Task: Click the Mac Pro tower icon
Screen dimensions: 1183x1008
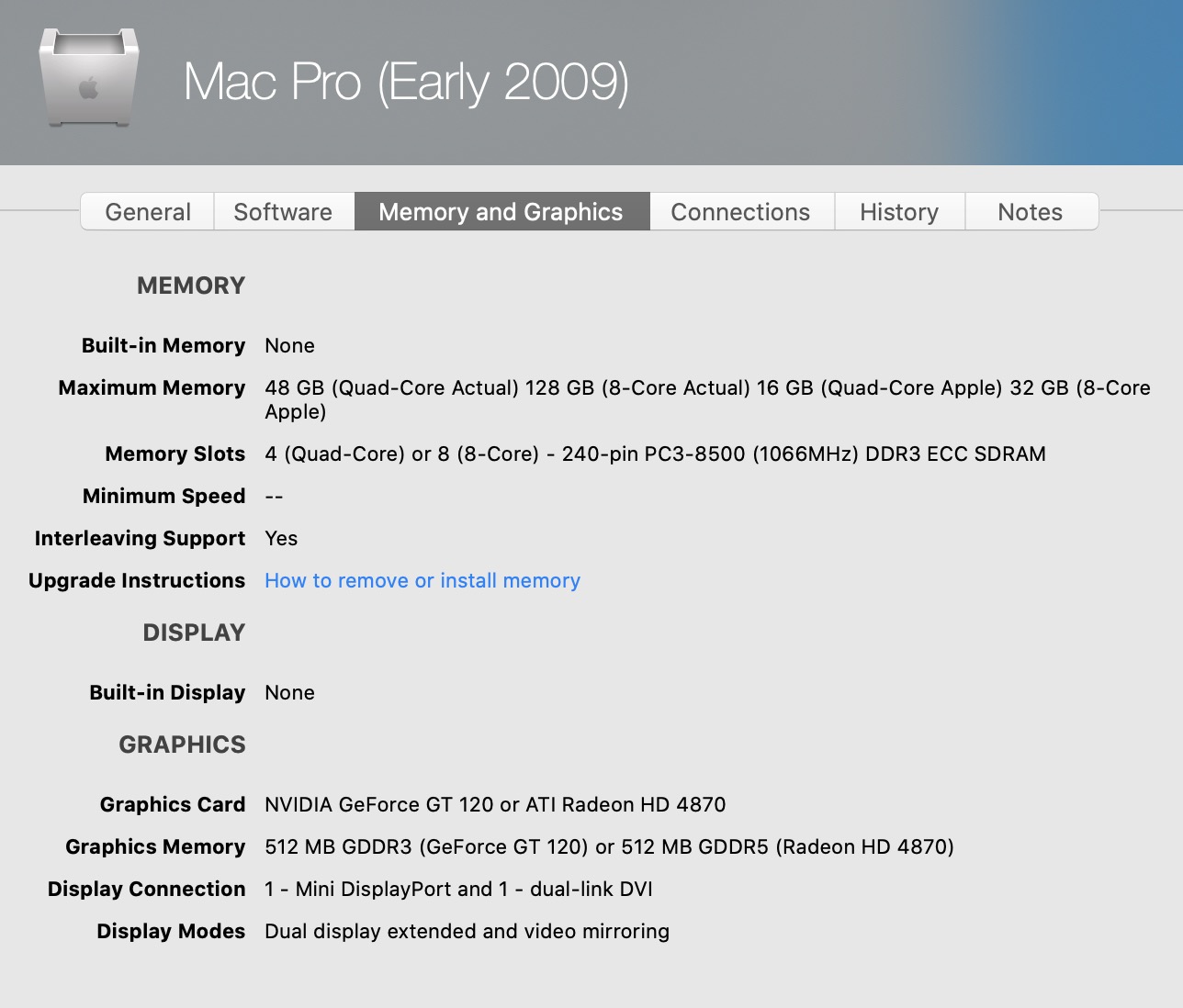Action: click(88, 76)
